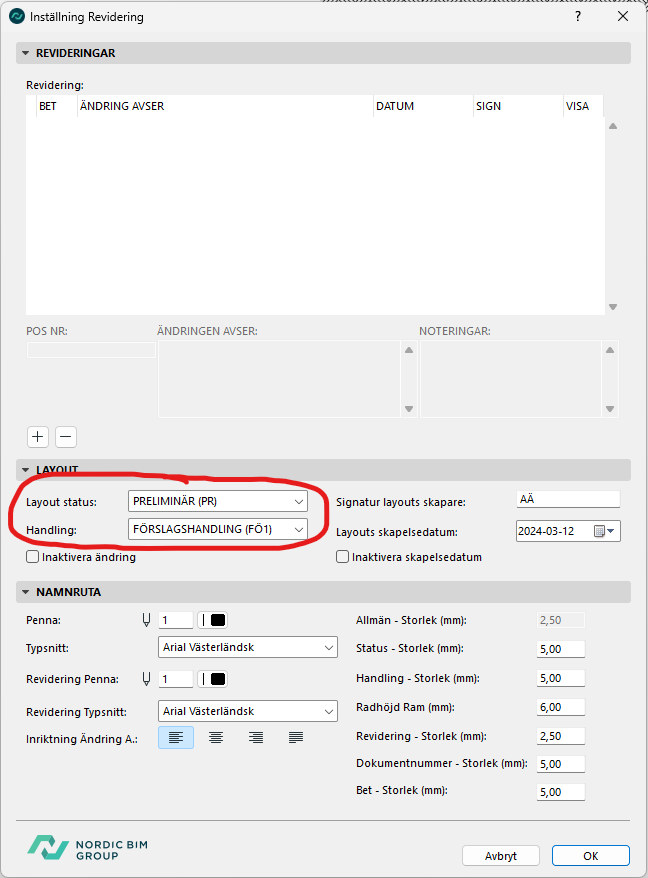Click the Avbryt button
The width and height of the screenshot is (648, 878).
click(x=501, y=856)
